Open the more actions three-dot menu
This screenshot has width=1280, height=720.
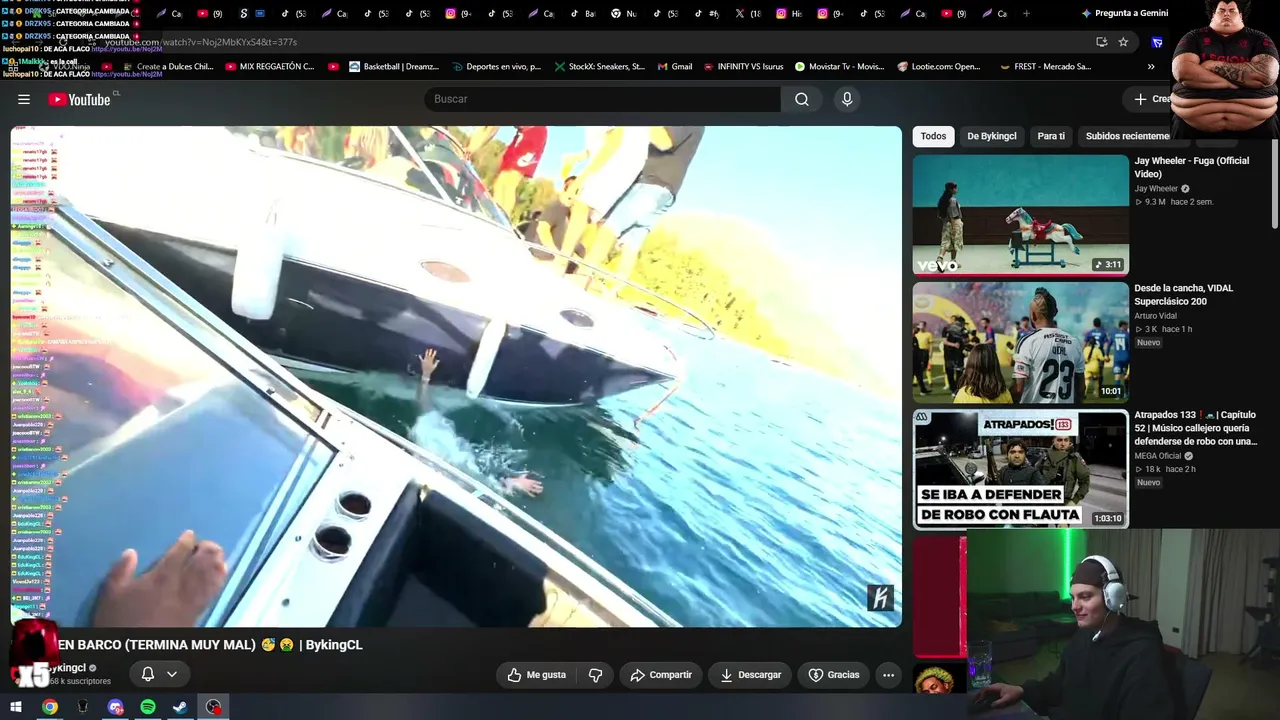pos(888,675)
